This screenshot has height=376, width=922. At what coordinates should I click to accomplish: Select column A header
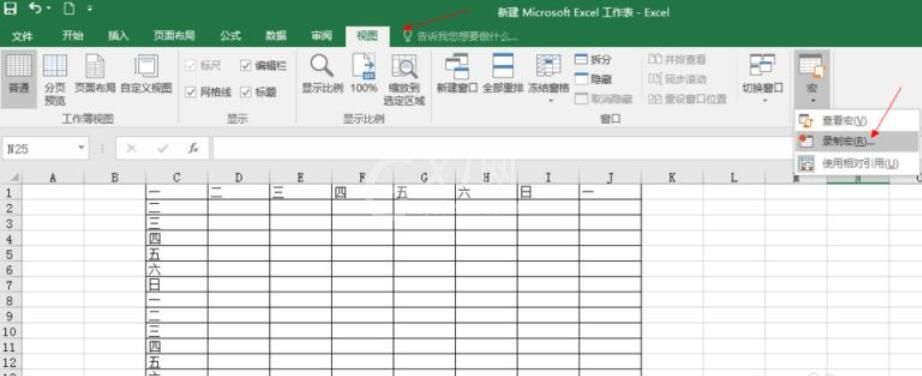pyautogui.click(x=53, y=177)
